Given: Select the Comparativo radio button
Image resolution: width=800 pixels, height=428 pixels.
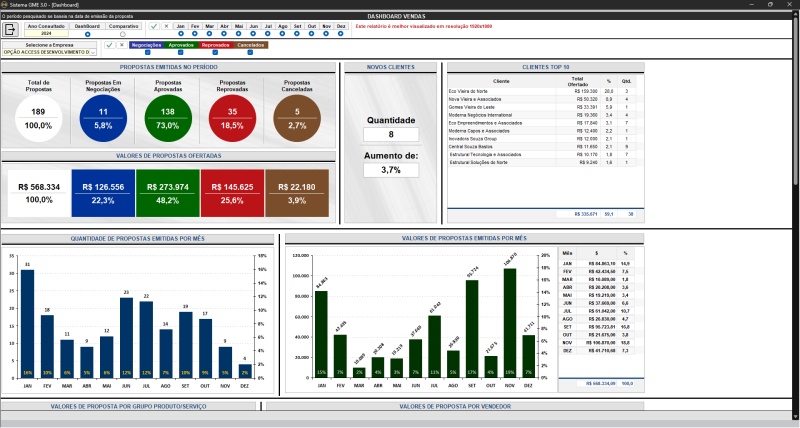Looking at the screenshot, I should 122,34.
